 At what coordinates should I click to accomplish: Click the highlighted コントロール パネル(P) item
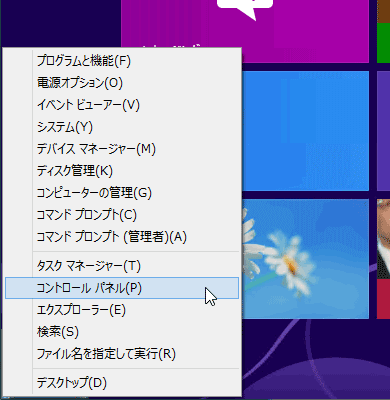point(122,288)
